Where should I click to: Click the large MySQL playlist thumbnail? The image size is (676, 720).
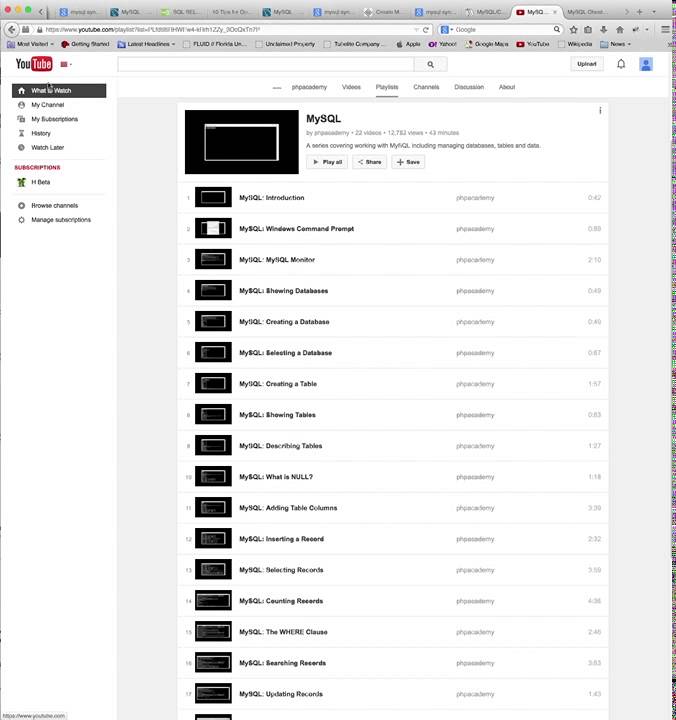[x=242, y=142]
